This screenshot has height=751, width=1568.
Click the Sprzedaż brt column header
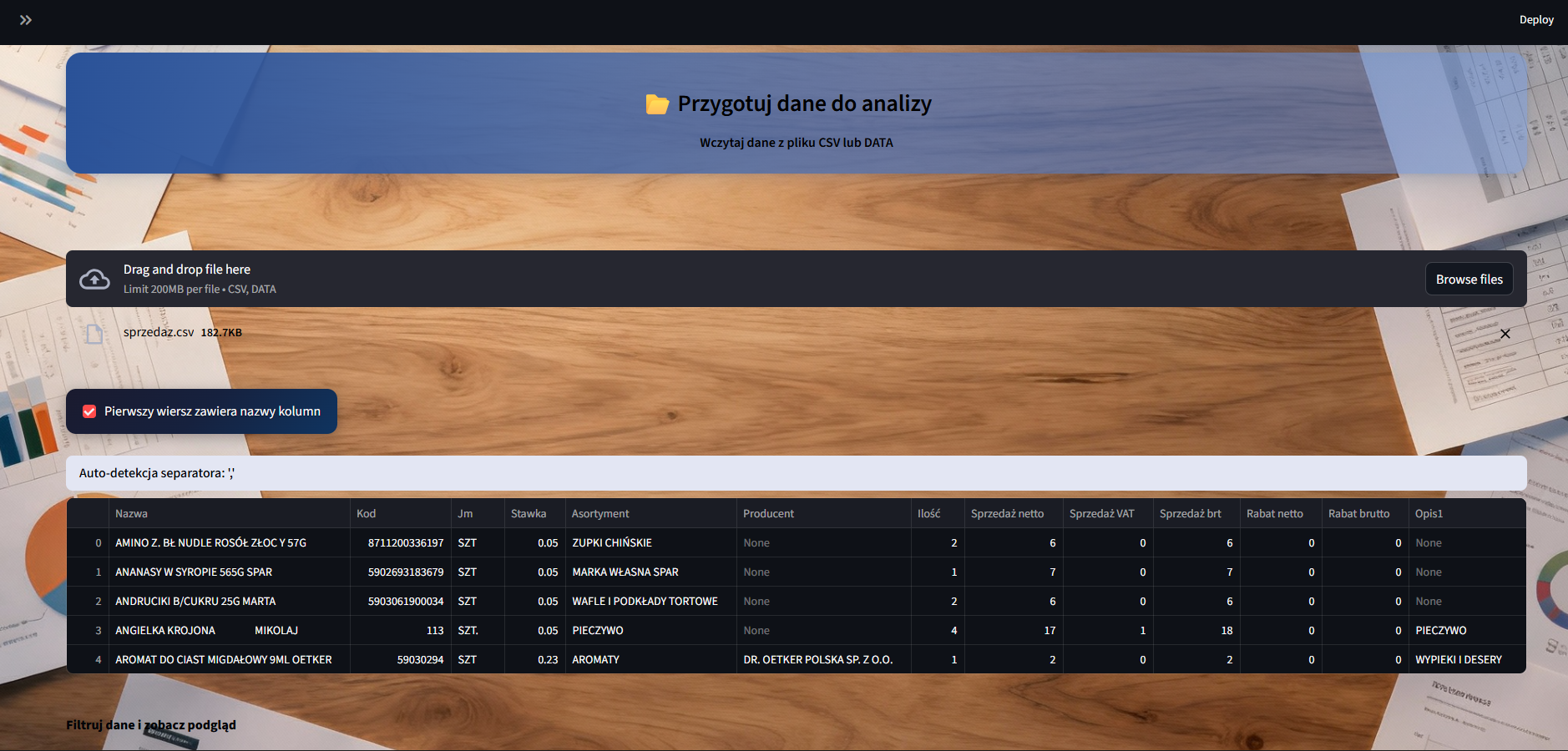[x=1196, y=513]
